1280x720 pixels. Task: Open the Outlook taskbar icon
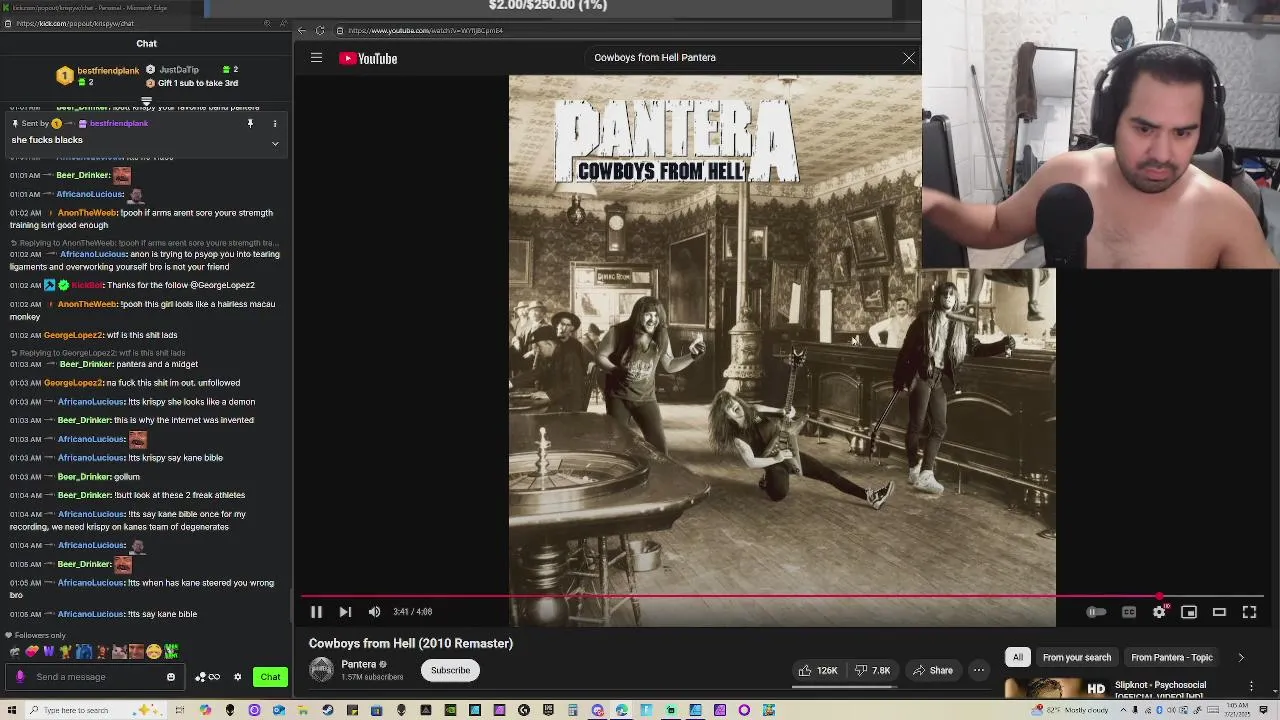click(278, 710)
